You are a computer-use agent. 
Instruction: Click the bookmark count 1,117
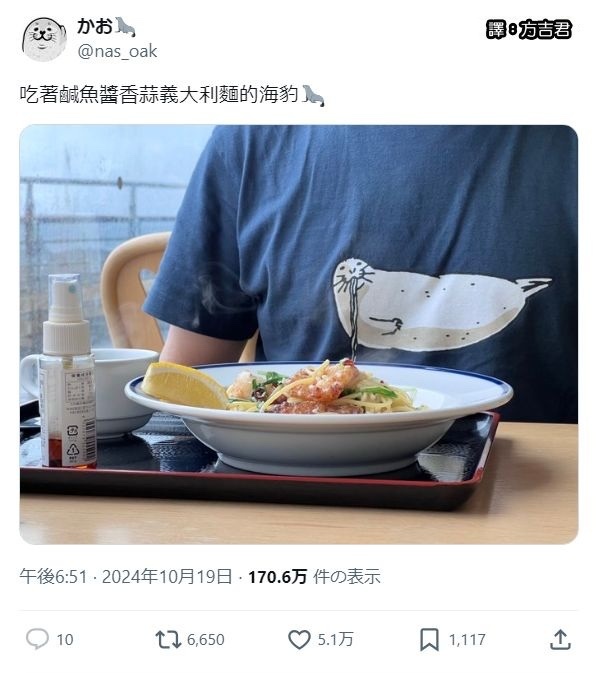pyautogui.click(x=467, y=640)
